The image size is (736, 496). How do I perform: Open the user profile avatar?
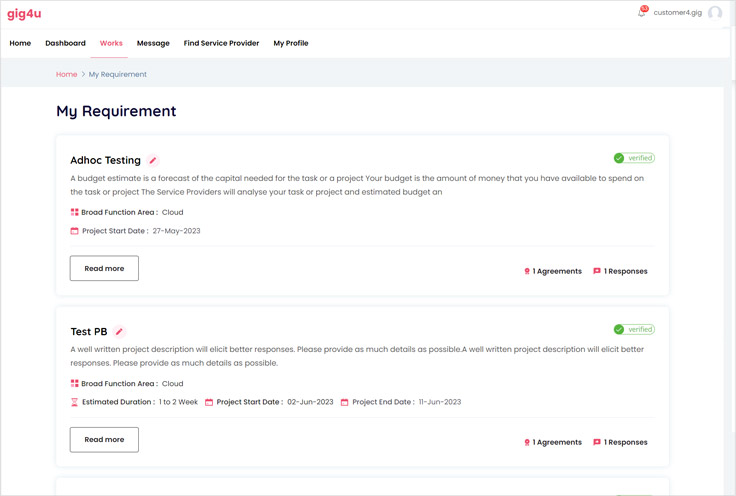click(715, 13)
